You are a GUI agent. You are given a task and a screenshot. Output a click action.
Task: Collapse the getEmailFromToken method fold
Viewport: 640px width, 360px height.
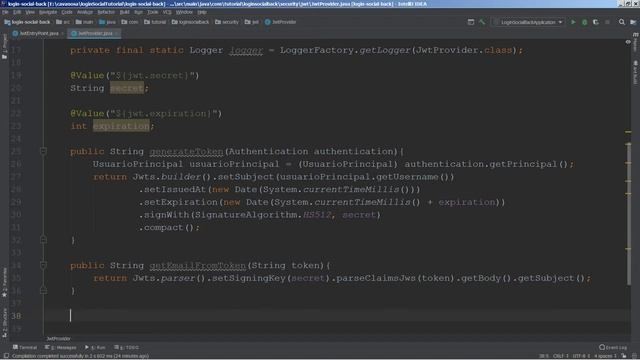(x=43, y=265)
